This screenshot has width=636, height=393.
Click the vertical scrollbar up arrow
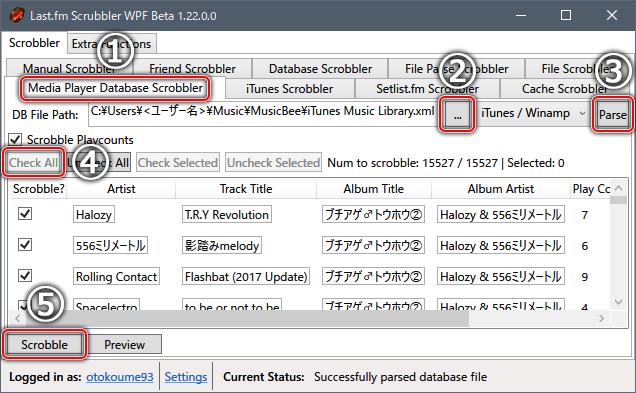pos(619,188)
